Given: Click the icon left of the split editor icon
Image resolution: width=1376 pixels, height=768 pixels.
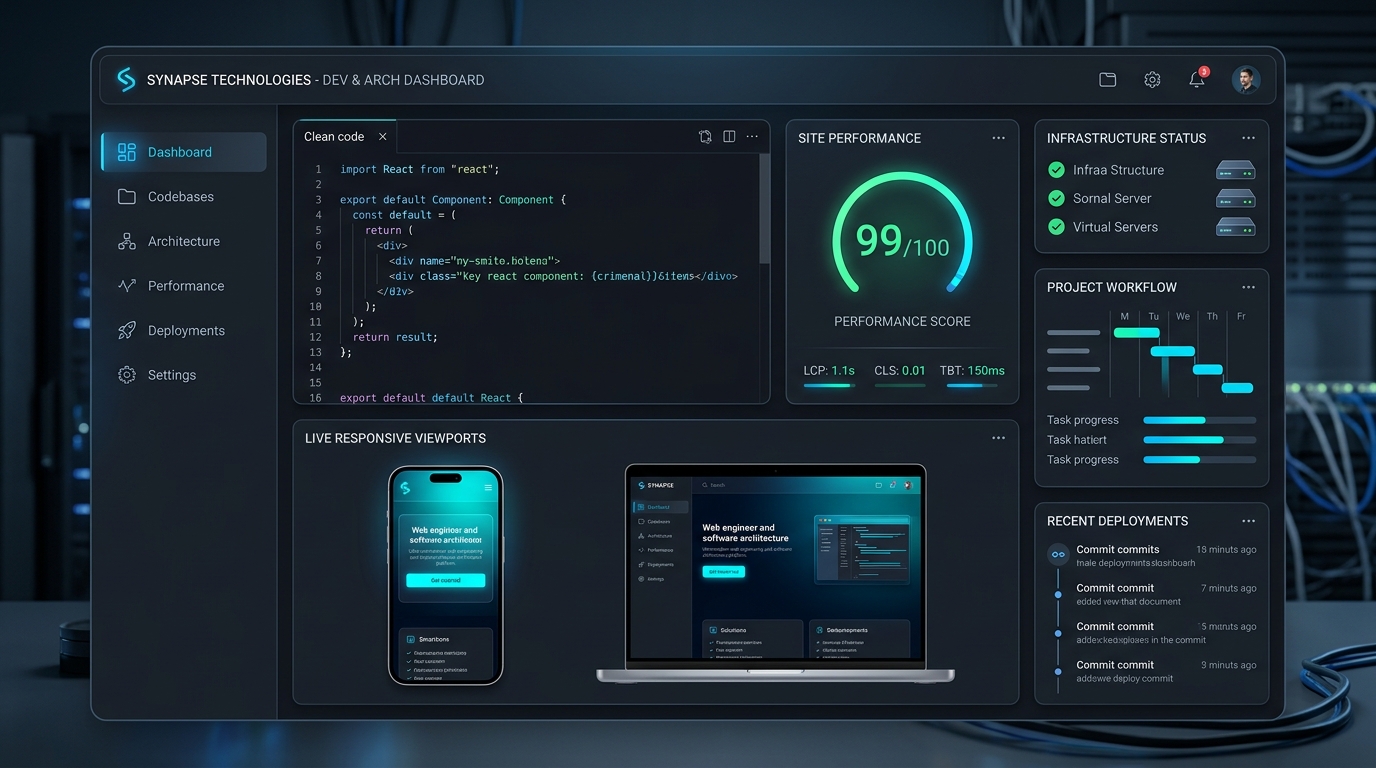Looking at the screenshot, I should click(705, 137).
